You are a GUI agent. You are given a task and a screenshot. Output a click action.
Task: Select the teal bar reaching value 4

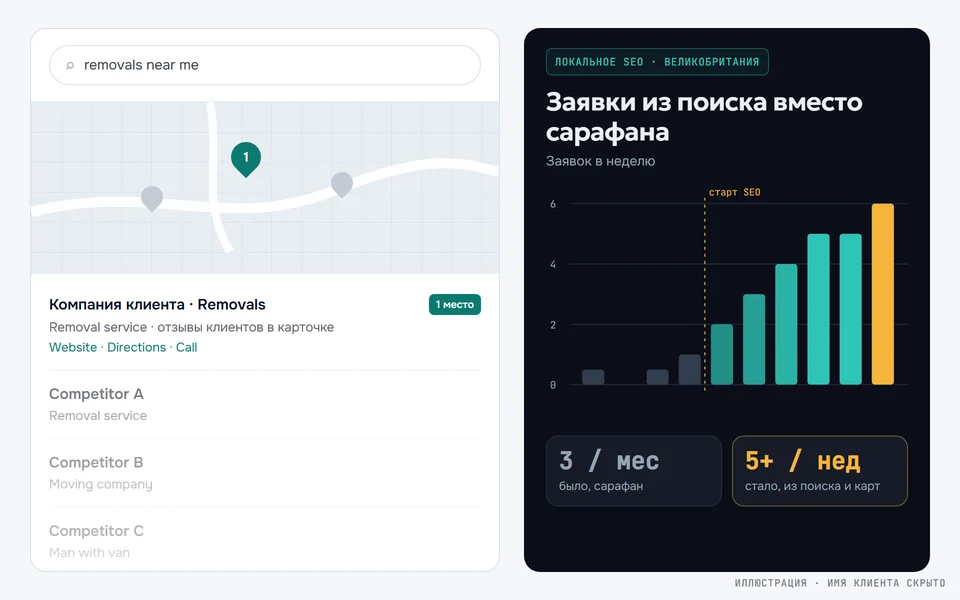tap(786, 324)
